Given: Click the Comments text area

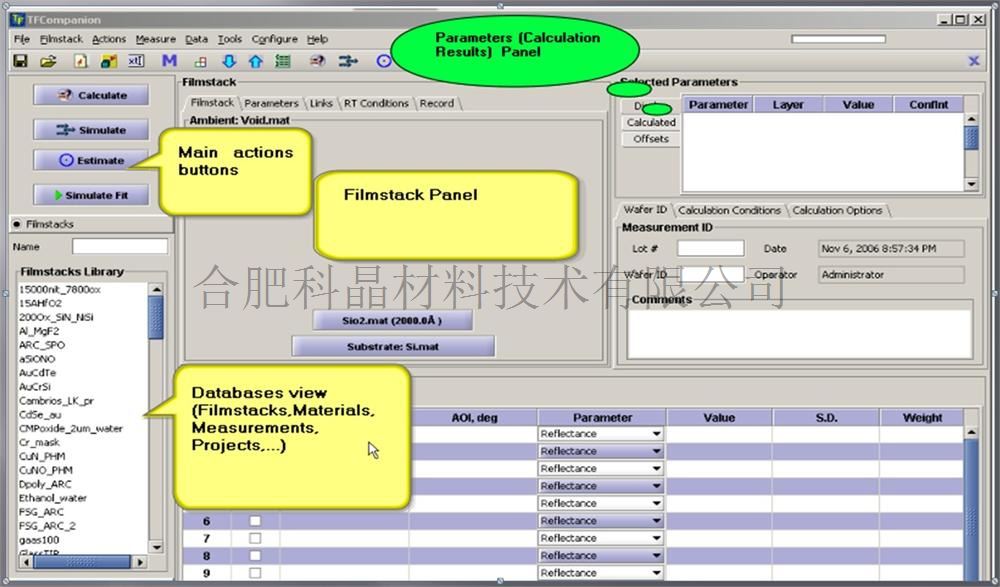Looking at the screenshot, I should point(799,334).
